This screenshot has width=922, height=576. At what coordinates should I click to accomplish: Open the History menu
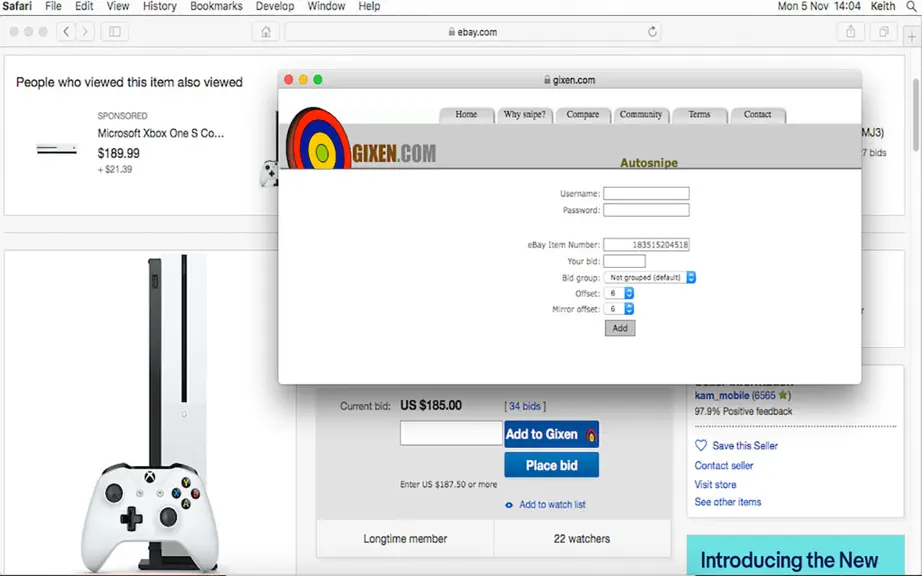point(160,6)
